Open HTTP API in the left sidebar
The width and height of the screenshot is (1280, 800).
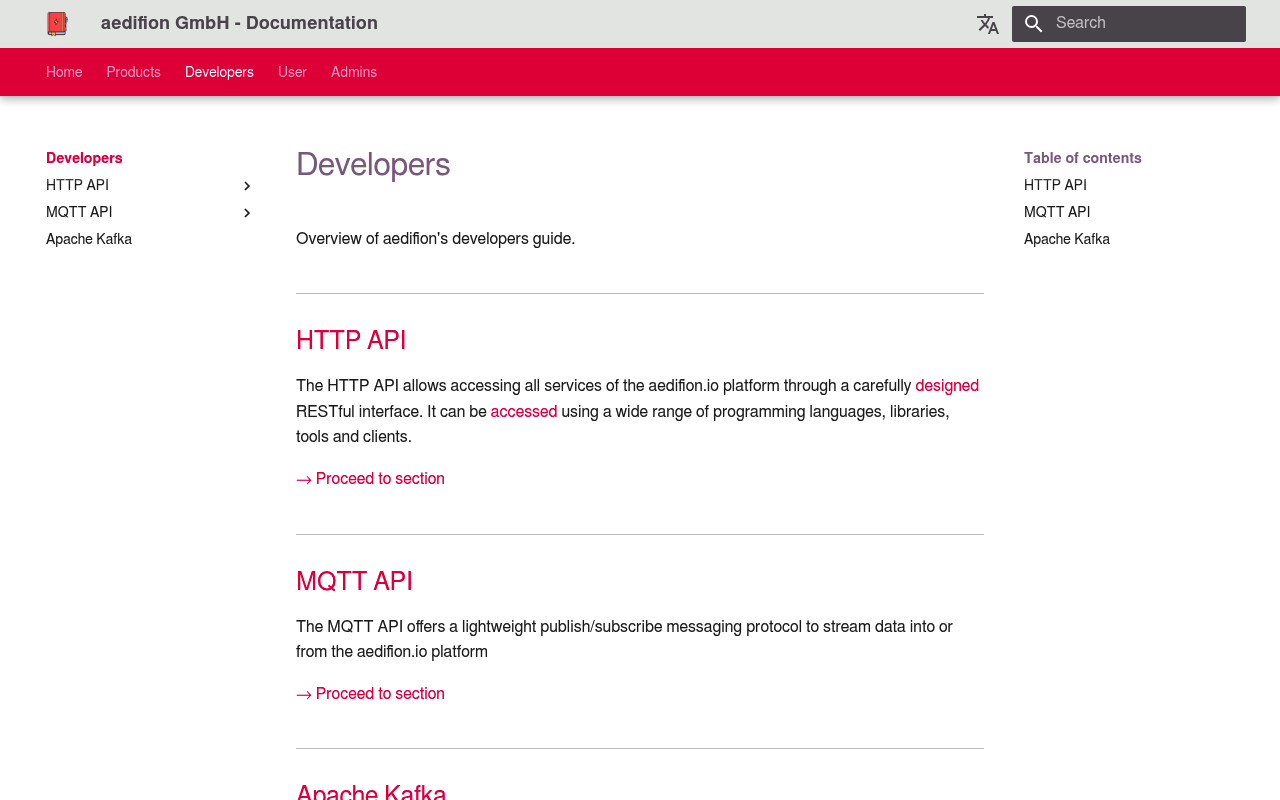point(77,185)
